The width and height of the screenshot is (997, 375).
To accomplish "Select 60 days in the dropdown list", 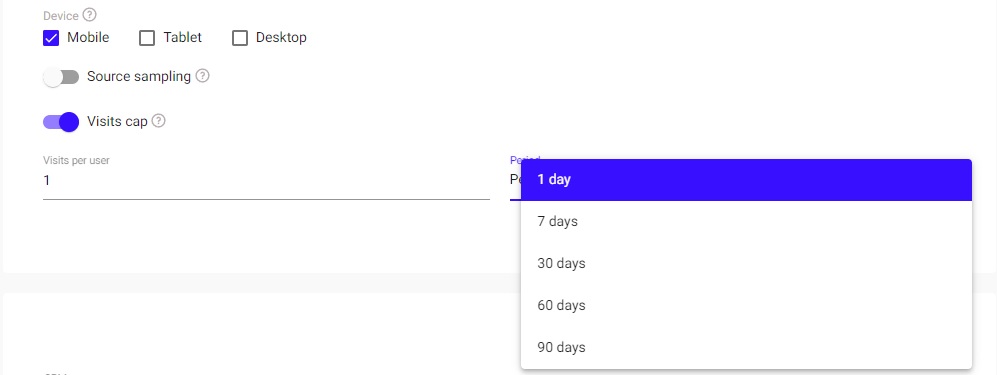I will pyautogui.click(x=746, y=306).
